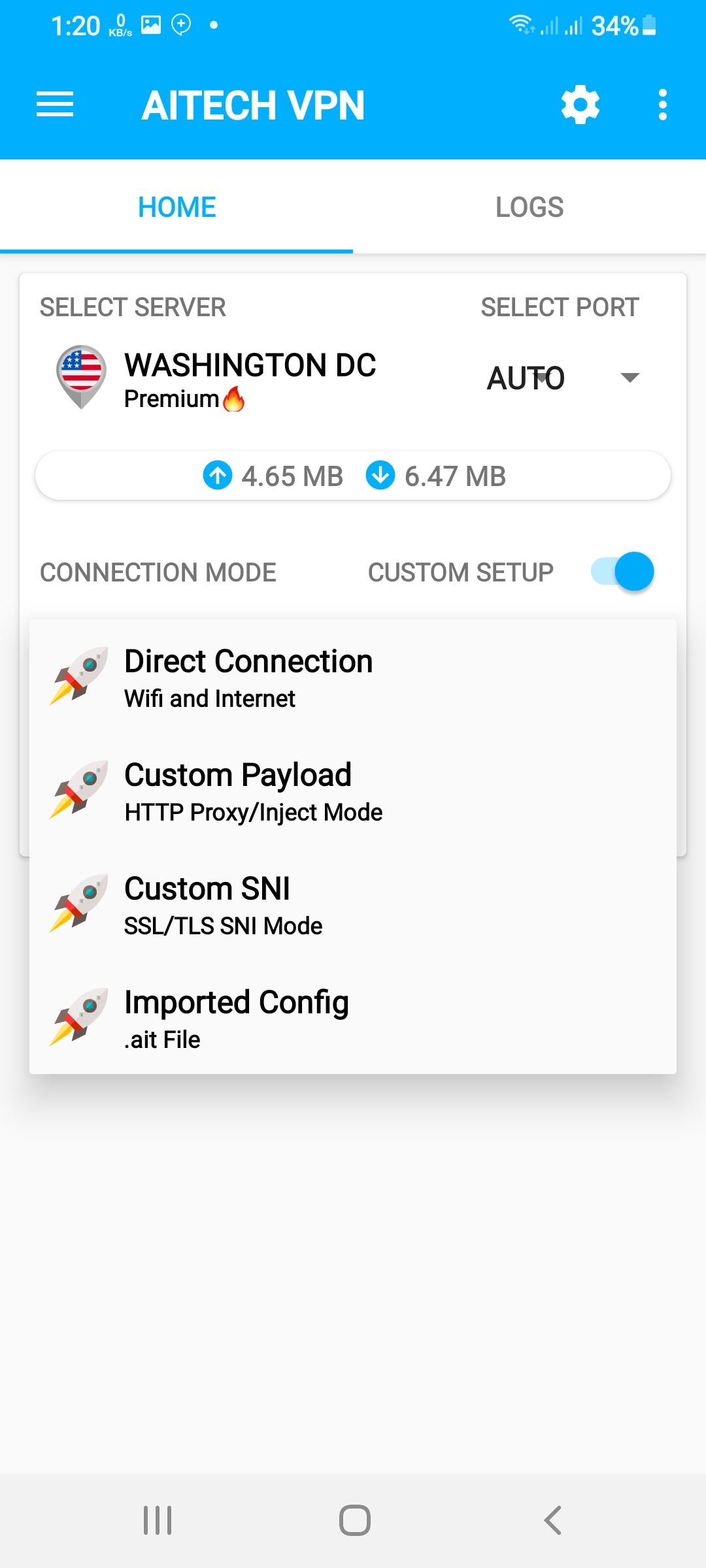Open the AUTO port selector
Viewport: 706px width, 1568px height.
[526, 378]
